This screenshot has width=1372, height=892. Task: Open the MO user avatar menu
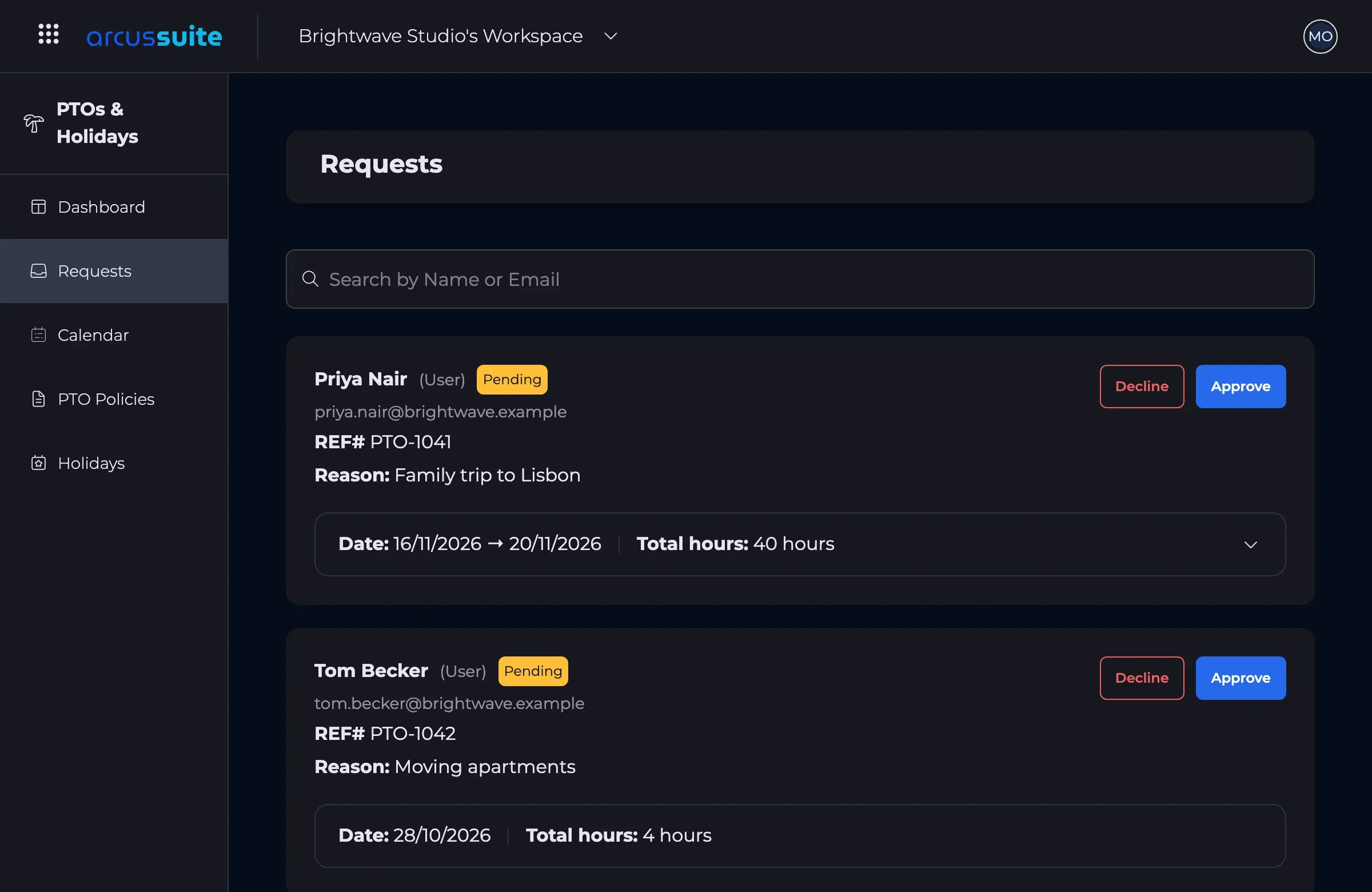click(x=1319, y=37)
